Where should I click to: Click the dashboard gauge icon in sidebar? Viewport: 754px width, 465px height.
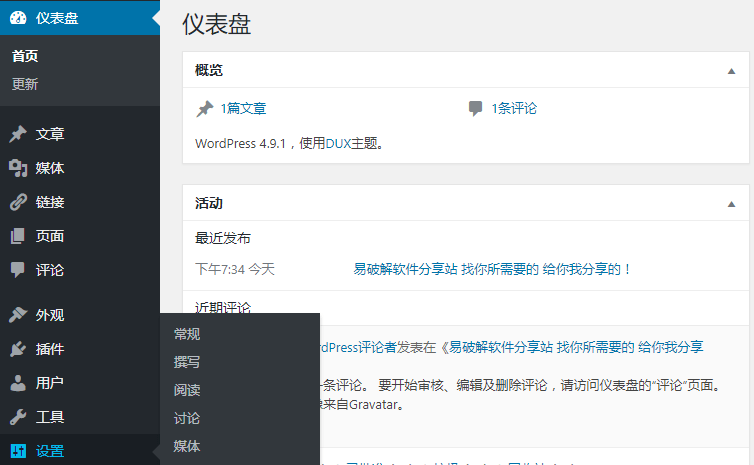click(18, 17)
